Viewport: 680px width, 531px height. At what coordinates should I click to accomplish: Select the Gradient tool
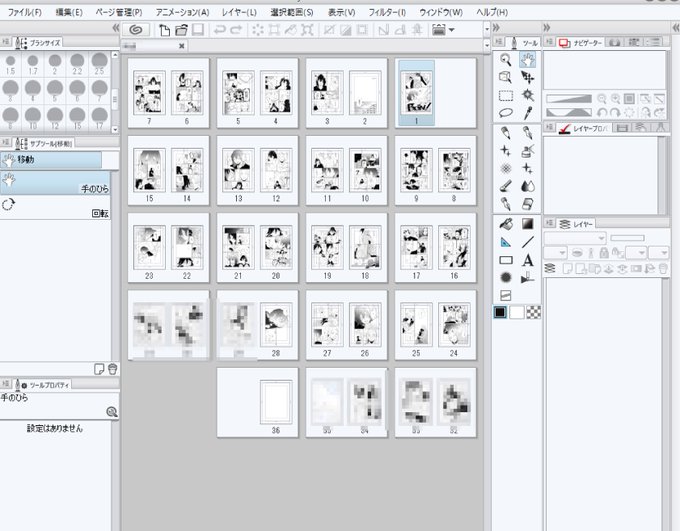(527, 224)
